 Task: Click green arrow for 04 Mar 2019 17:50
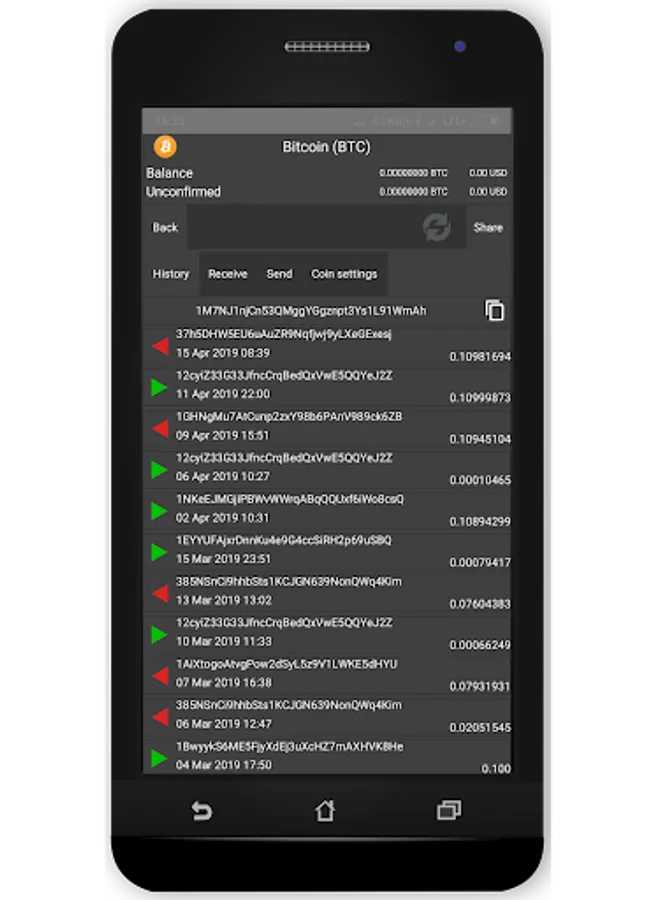tap(159, 758)
